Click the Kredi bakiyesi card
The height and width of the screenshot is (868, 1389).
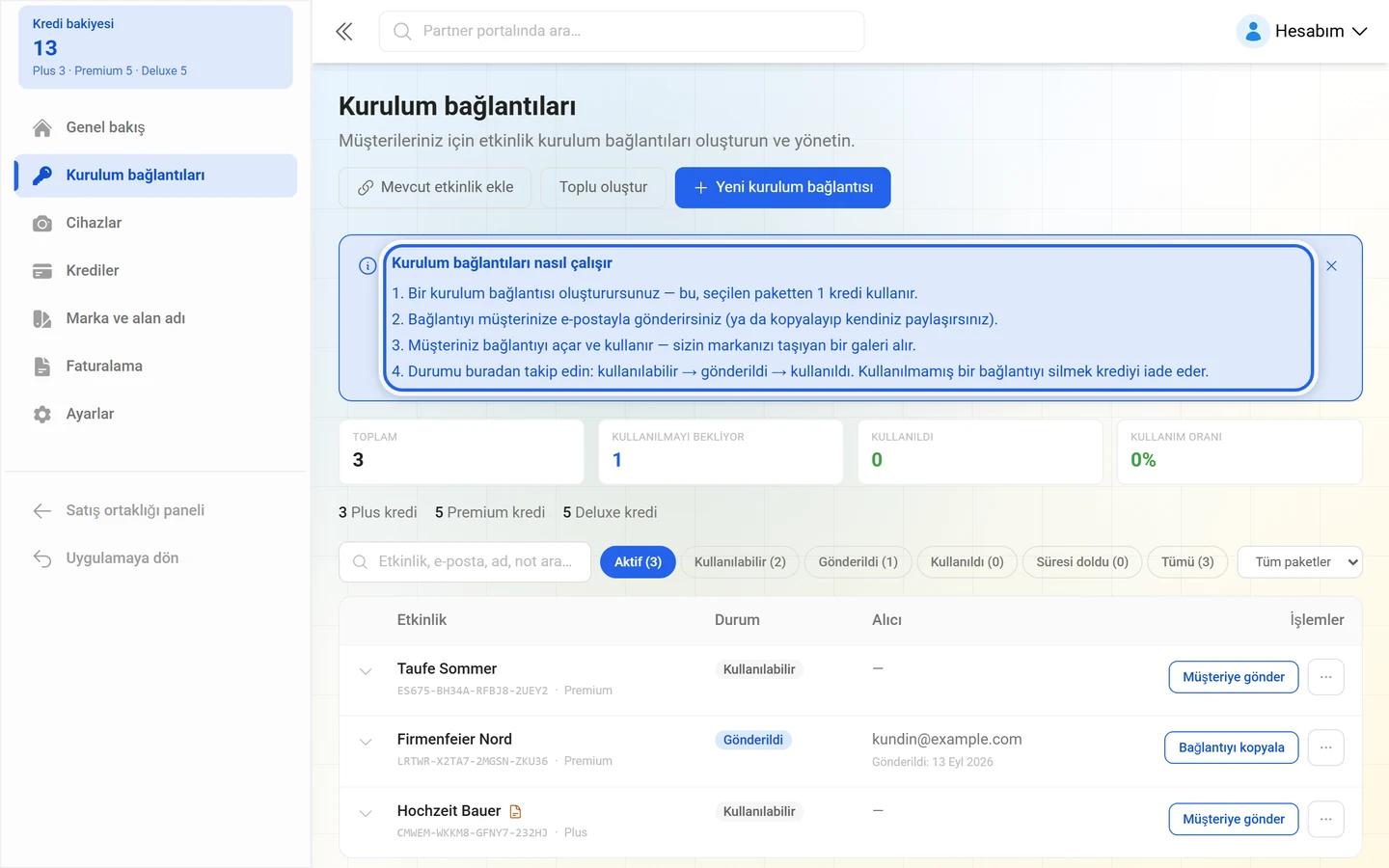coord(155,47)
